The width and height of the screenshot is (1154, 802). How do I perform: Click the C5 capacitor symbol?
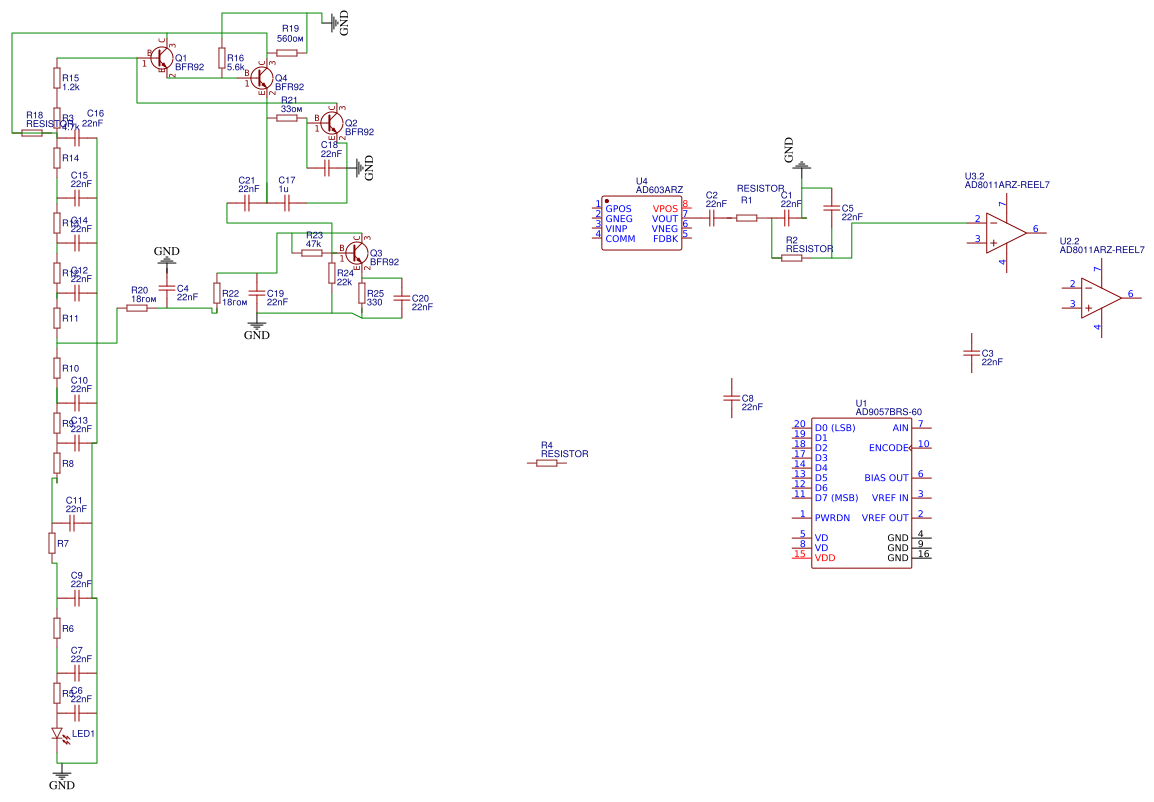coord(831,208)
